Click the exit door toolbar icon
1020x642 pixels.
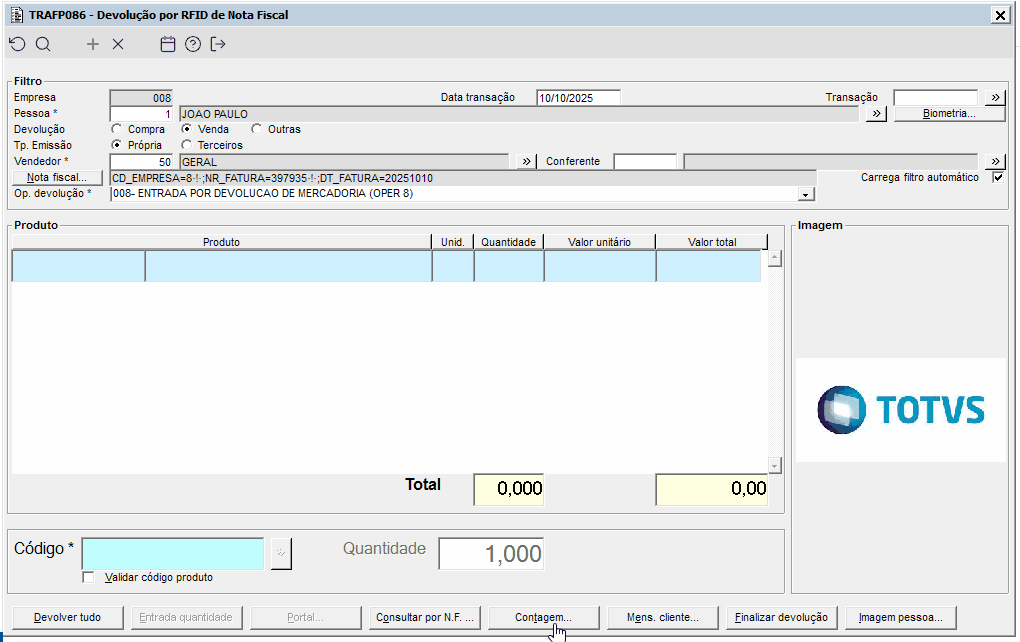218,44
